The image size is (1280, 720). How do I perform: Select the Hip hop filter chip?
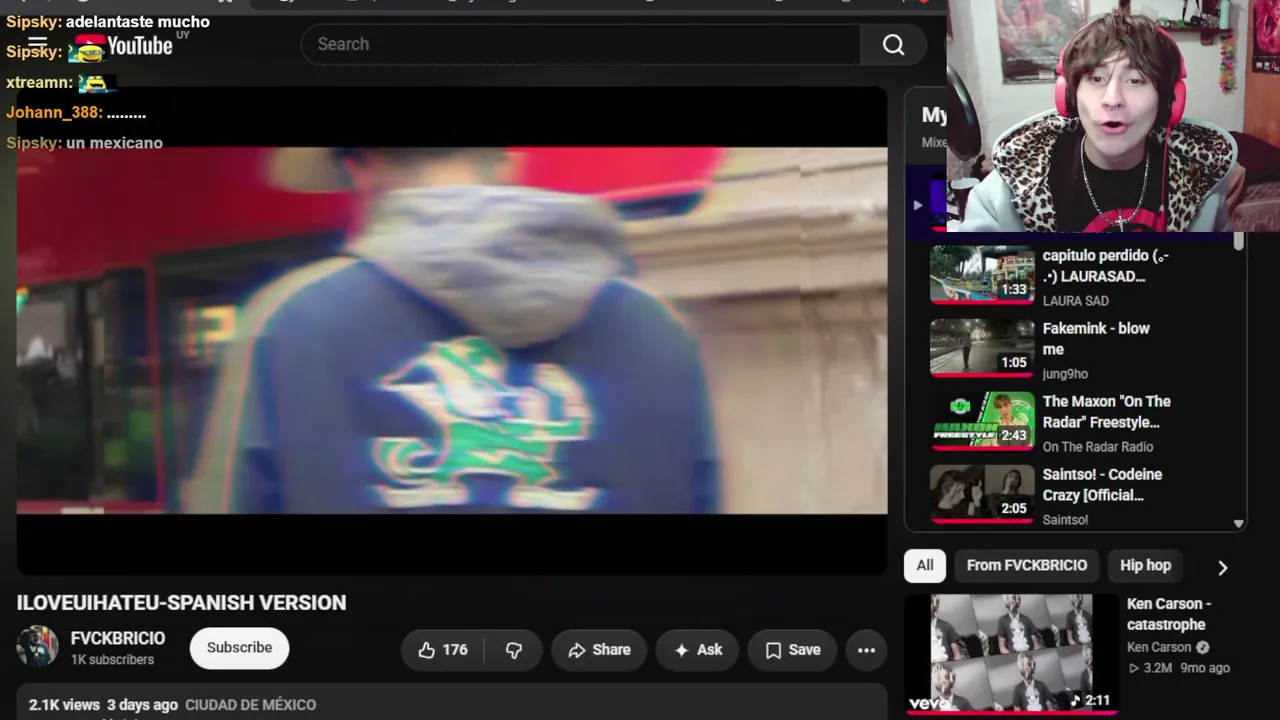[x=1145, y=565]
